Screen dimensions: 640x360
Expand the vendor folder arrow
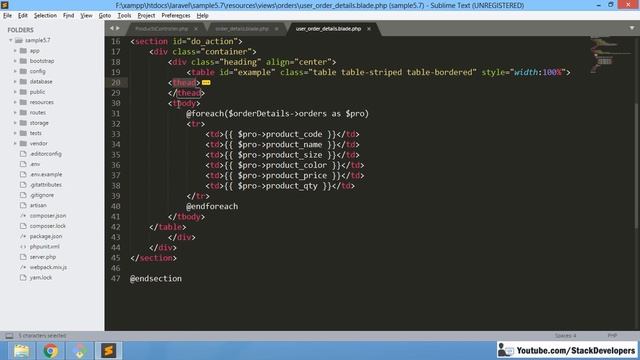click(15, 143)
